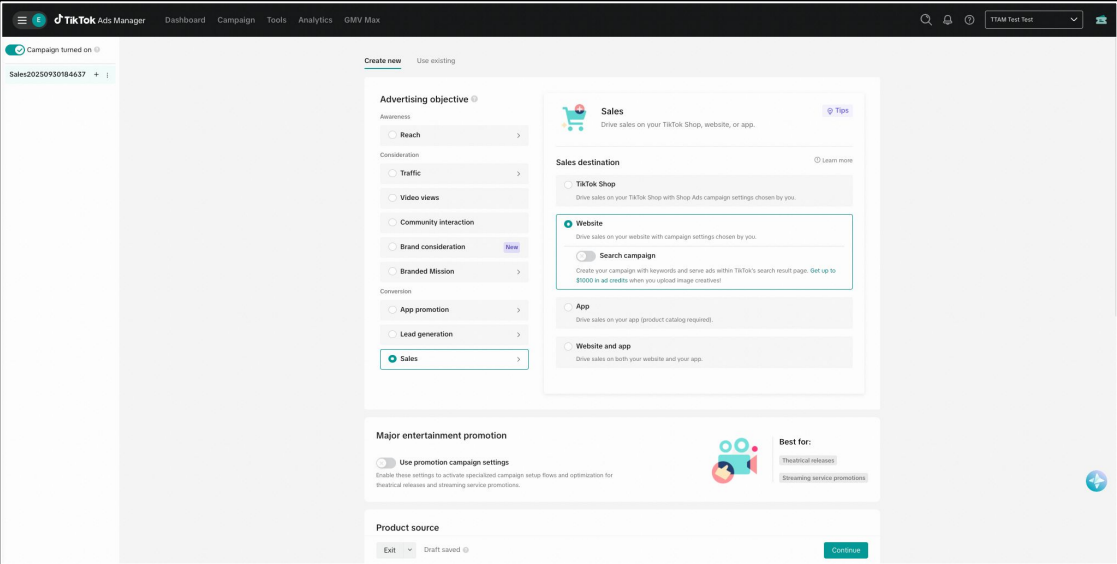Select the Brand consideration objective
This screenshot has height=564, width=1117.
click(454, 247)
